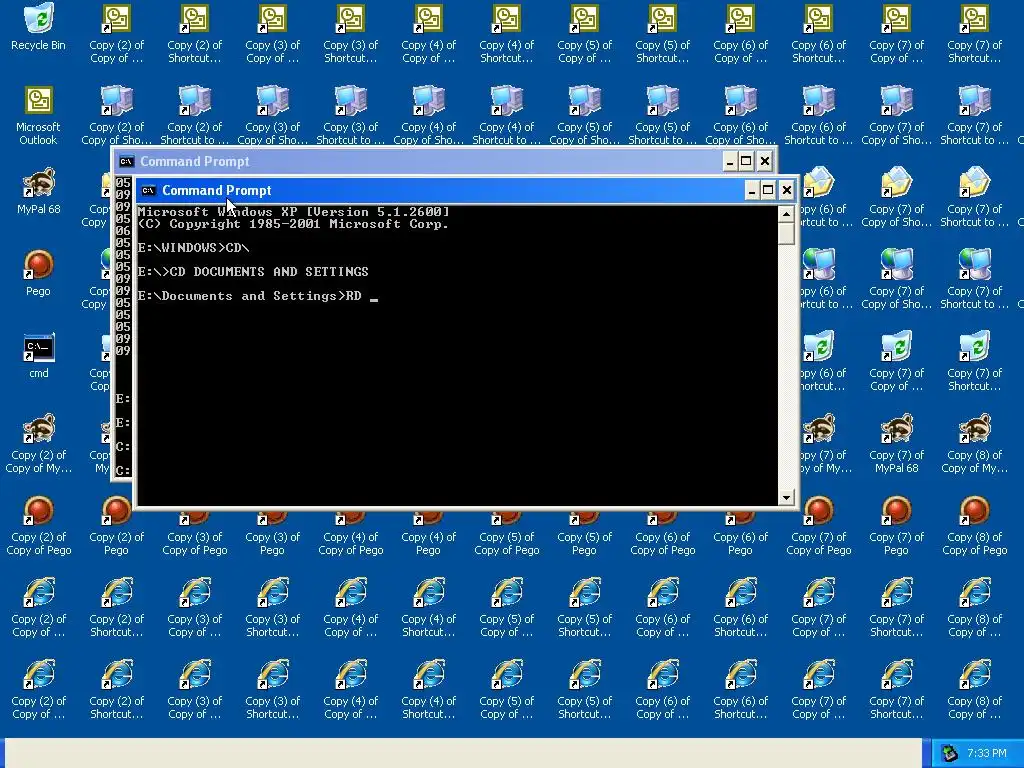1024x768 pixels.
Task: Select Outlook shortcut Copy (6) of Shortcut...
Action: pyautogui.click(x=818, y=34)
